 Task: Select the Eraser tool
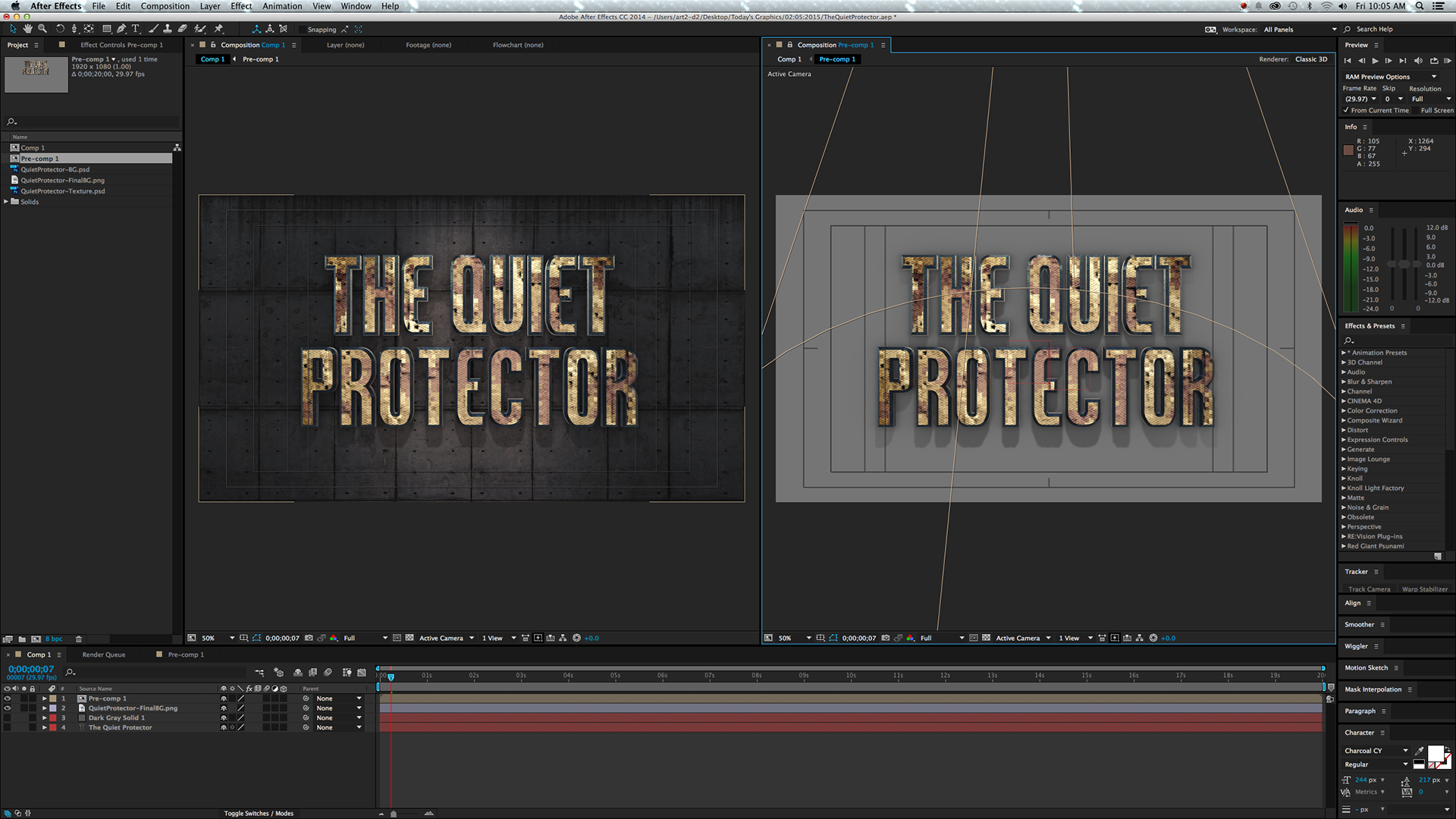[183, 29]
